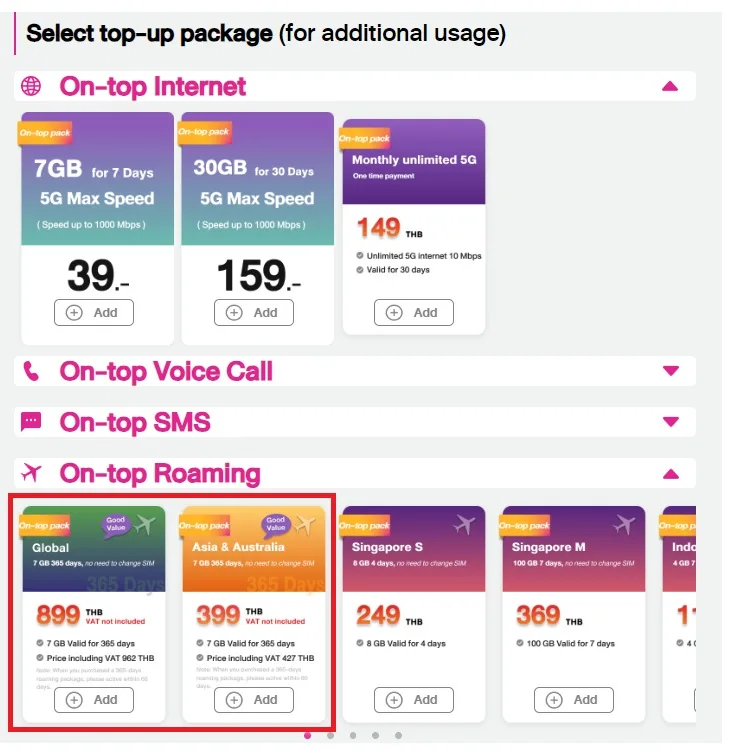729x755 pixels.
Task: Collapse the On-top Internet section
Action: point(670,87)
